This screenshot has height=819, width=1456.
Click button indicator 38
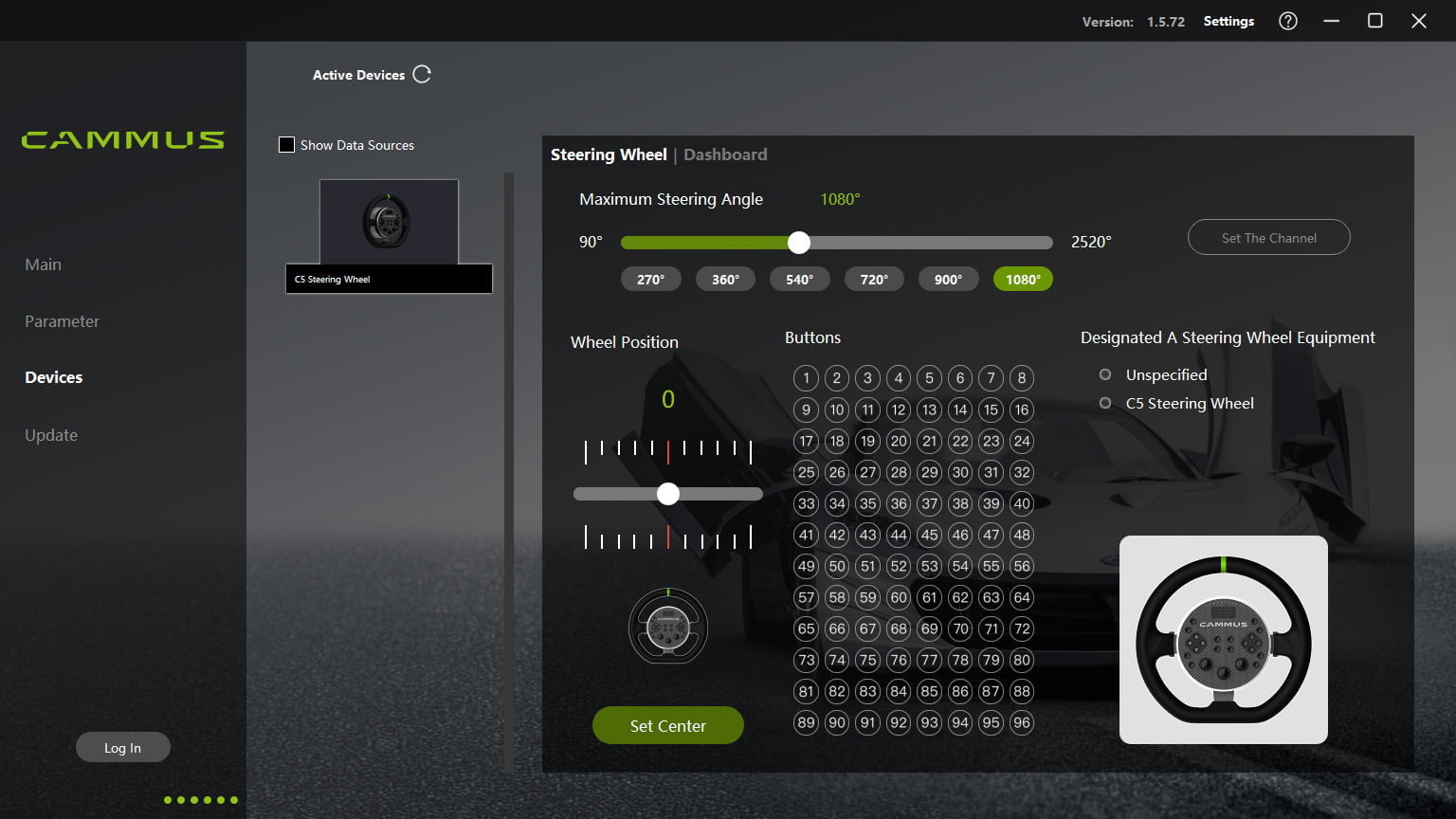pyautogui.click(x=959, y=503)
